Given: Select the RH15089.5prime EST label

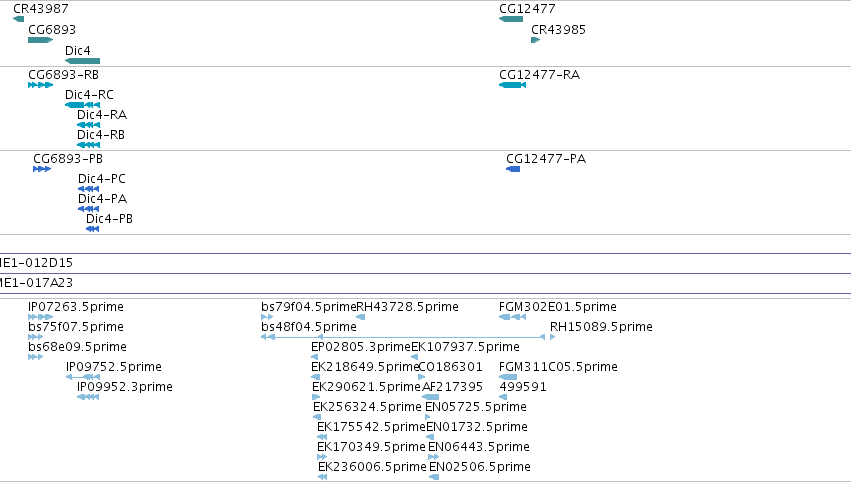Looking at the screenshot, I should coord(601,327).
